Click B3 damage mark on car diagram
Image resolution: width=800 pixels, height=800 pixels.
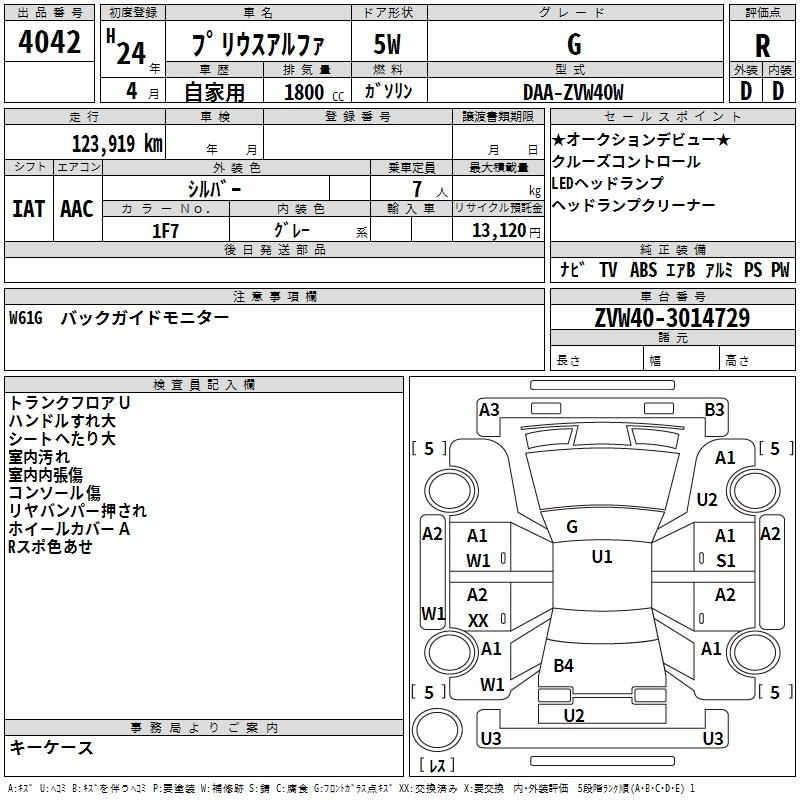714,410
